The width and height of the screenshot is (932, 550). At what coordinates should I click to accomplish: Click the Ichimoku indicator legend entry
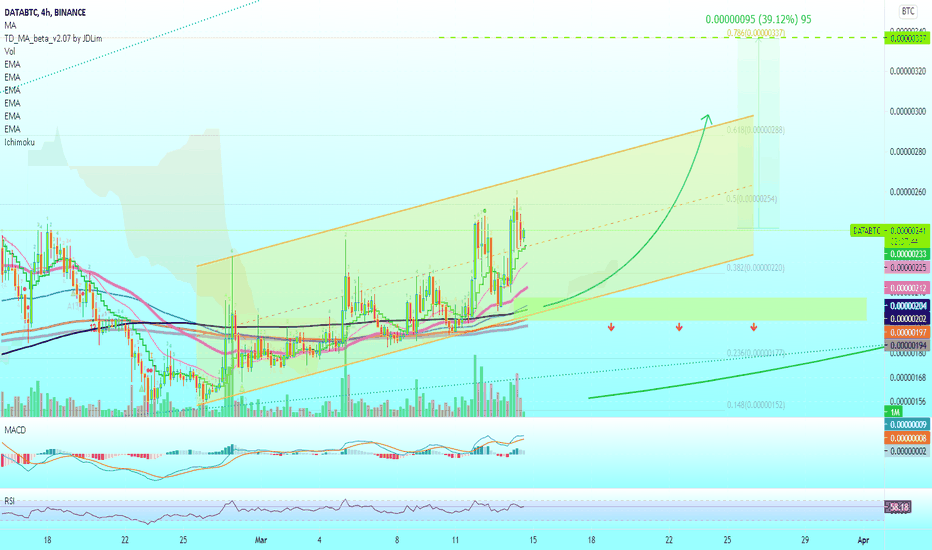click(20, 142)
